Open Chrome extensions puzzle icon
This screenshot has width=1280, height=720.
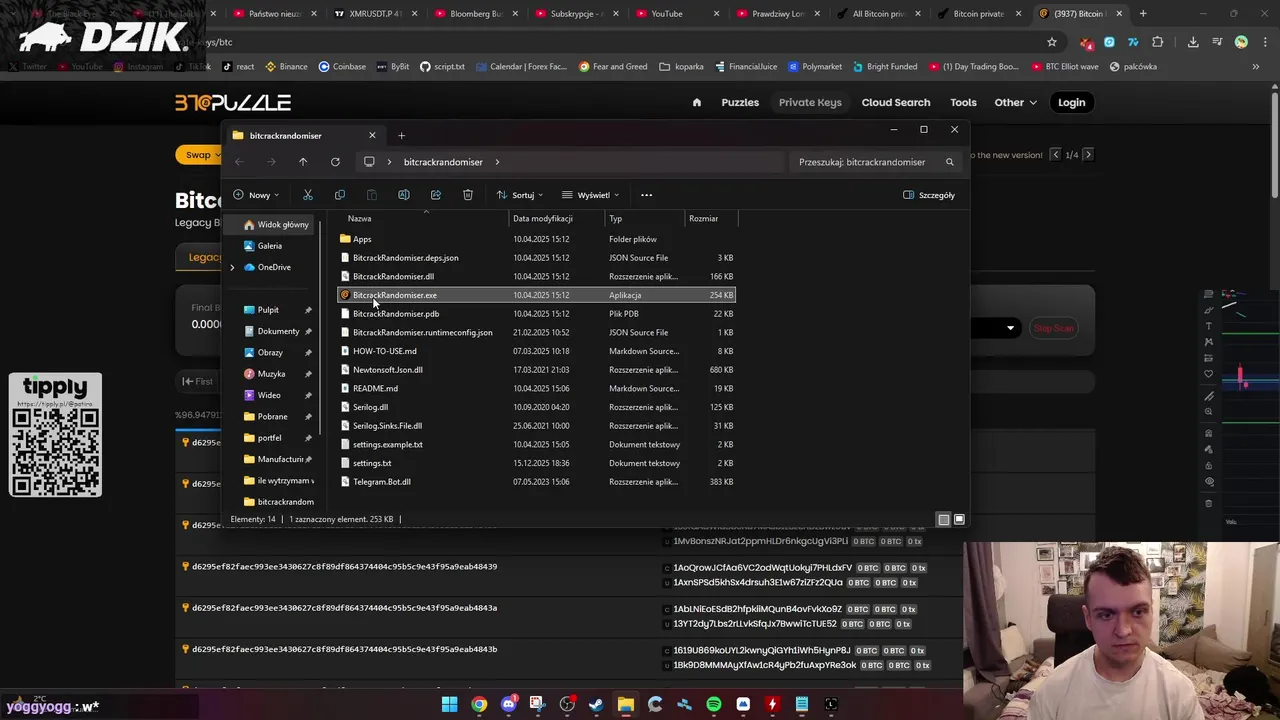[1157, 42]
